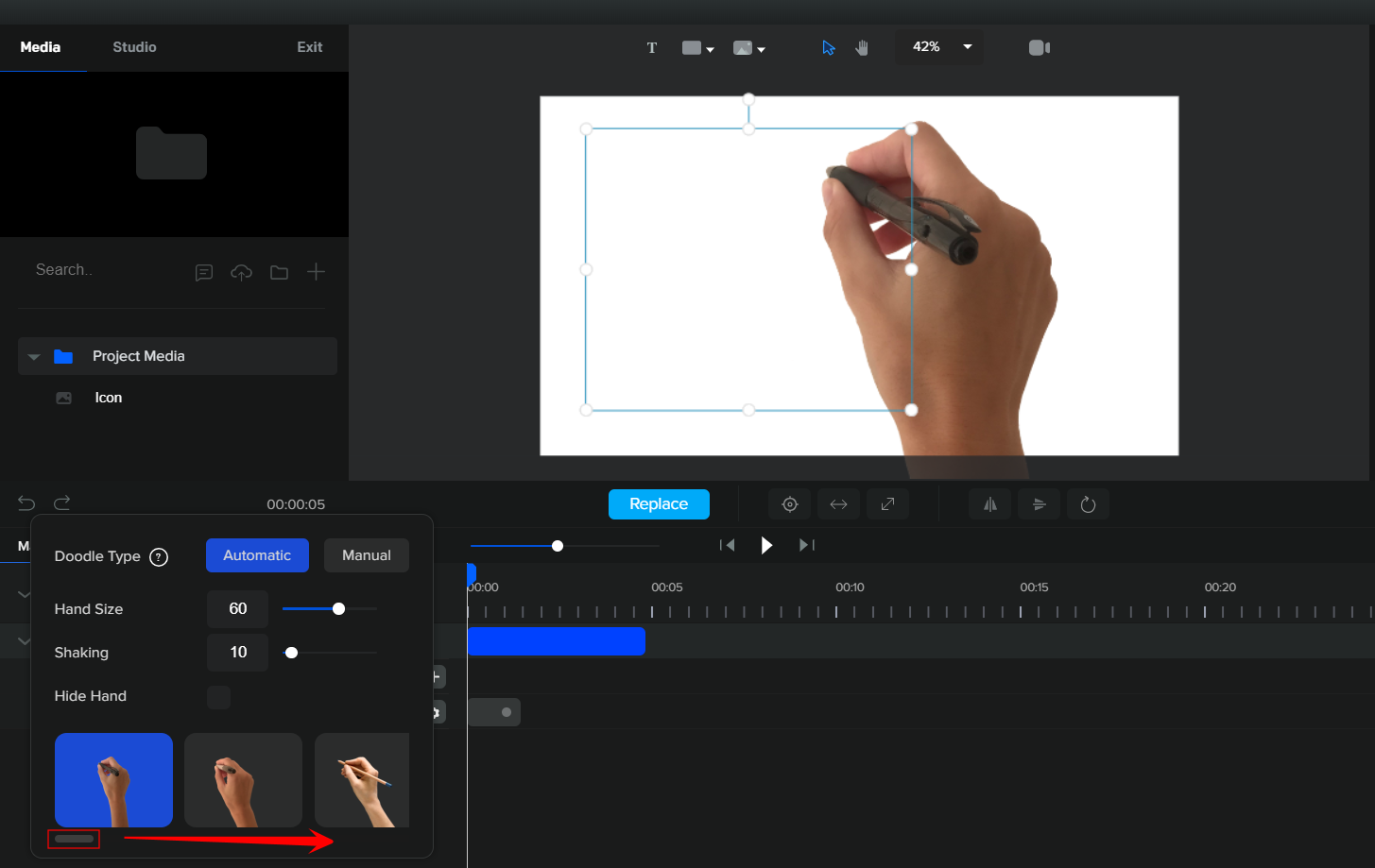Click the redo arrow
Viewport: 1375px width, 868px height.
[62, 503]
